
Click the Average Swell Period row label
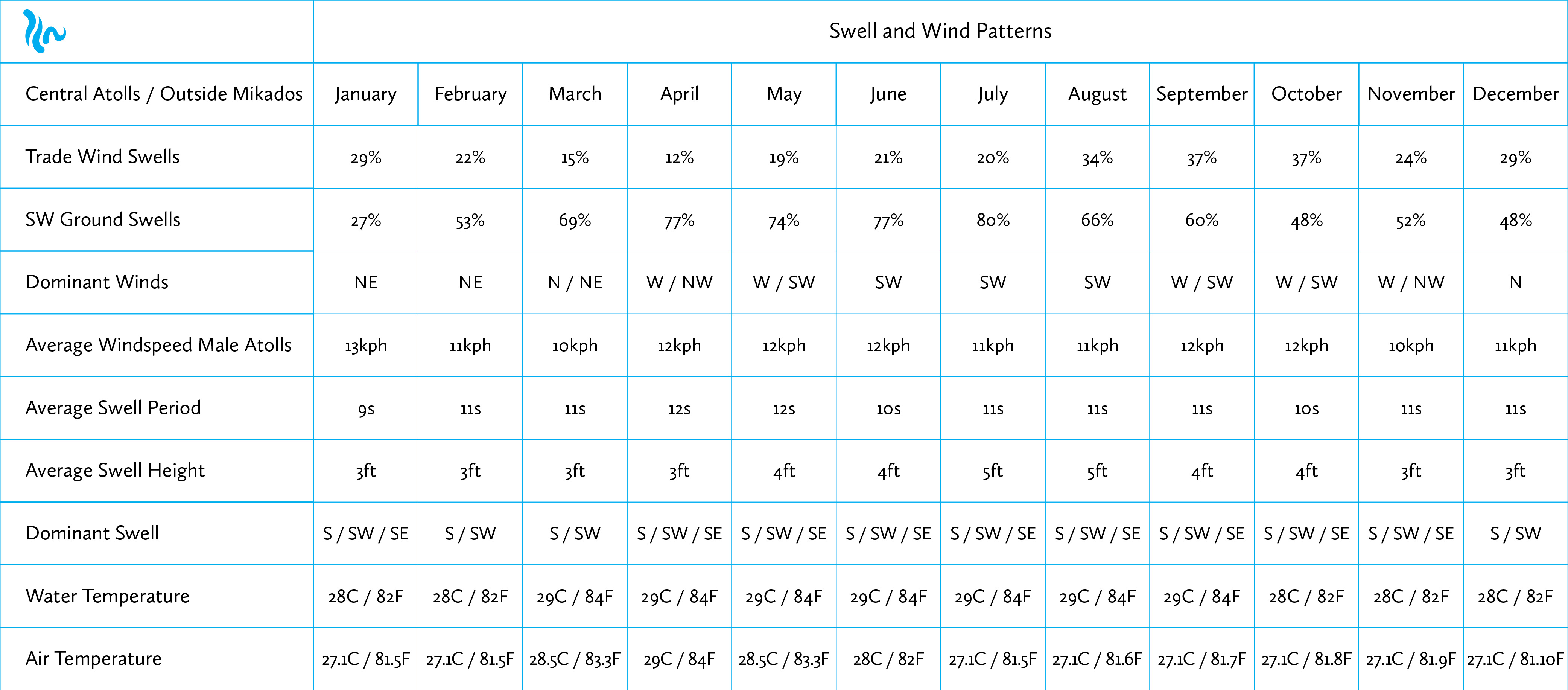point(113,407)
